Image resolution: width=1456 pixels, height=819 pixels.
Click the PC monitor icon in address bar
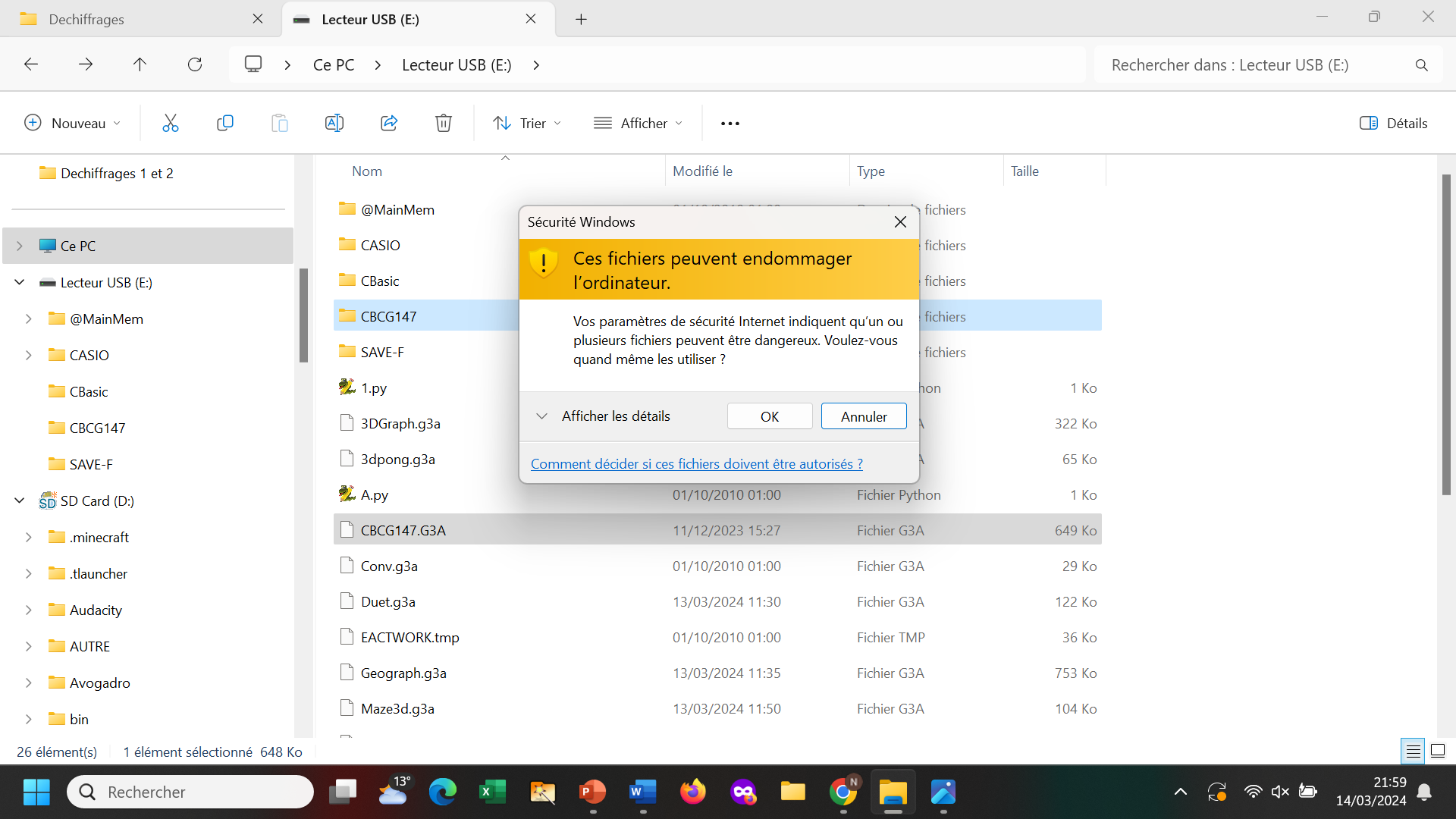tap(253, 64)
